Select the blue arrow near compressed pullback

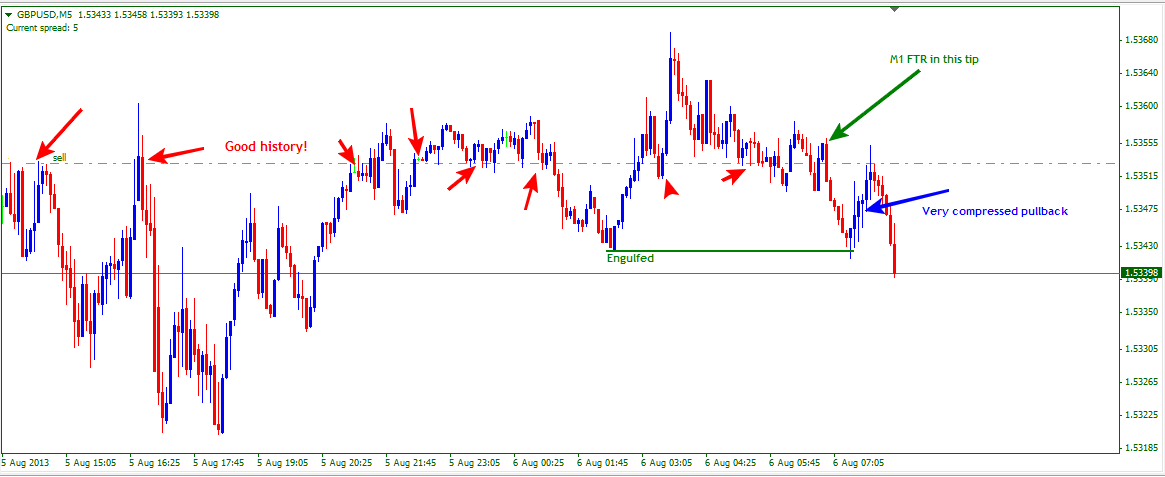(905, 199)
